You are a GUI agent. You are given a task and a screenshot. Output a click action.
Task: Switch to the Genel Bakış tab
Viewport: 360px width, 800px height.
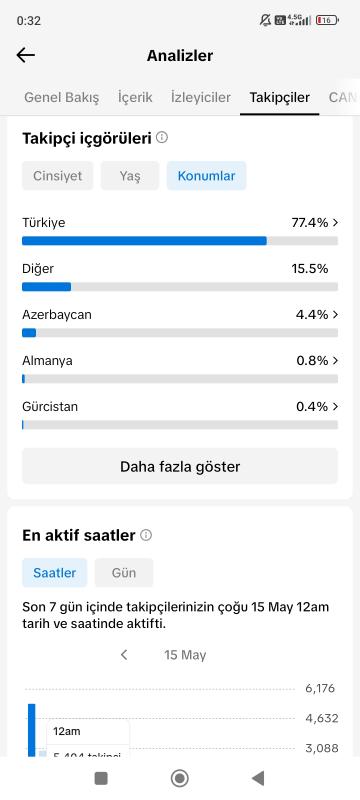pos(62,97)
